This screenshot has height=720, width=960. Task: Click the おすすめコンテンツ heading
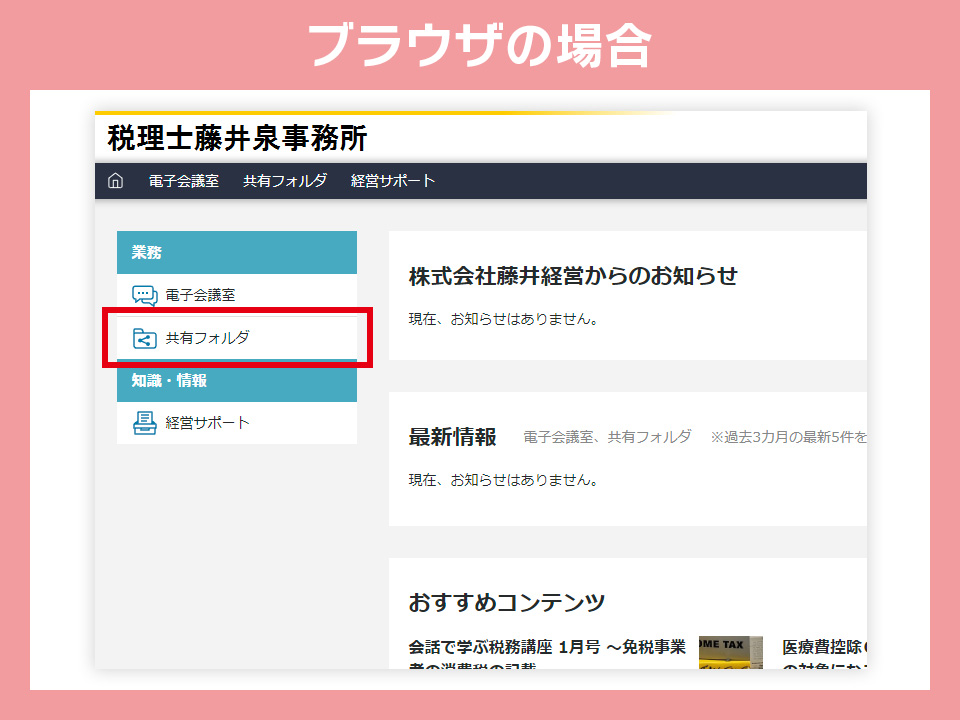(507, 603)
